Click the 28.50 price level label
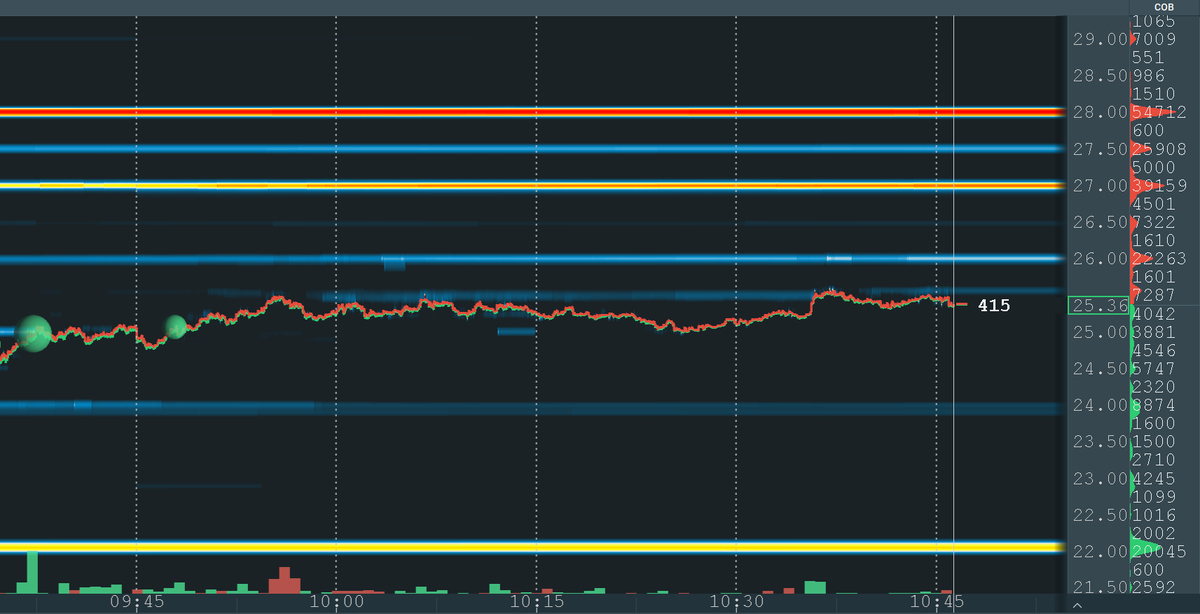Image resolution: width=1200 pixels, height=614 pixels. (1100, 76)
